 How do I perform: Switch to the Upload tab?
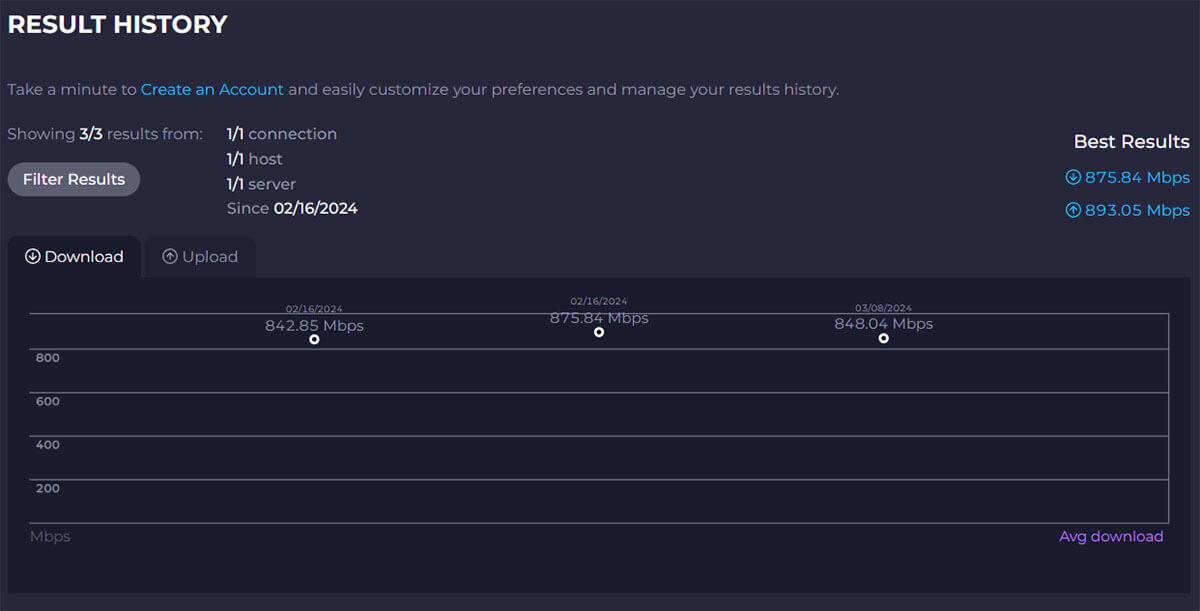(x=200, y=257)
